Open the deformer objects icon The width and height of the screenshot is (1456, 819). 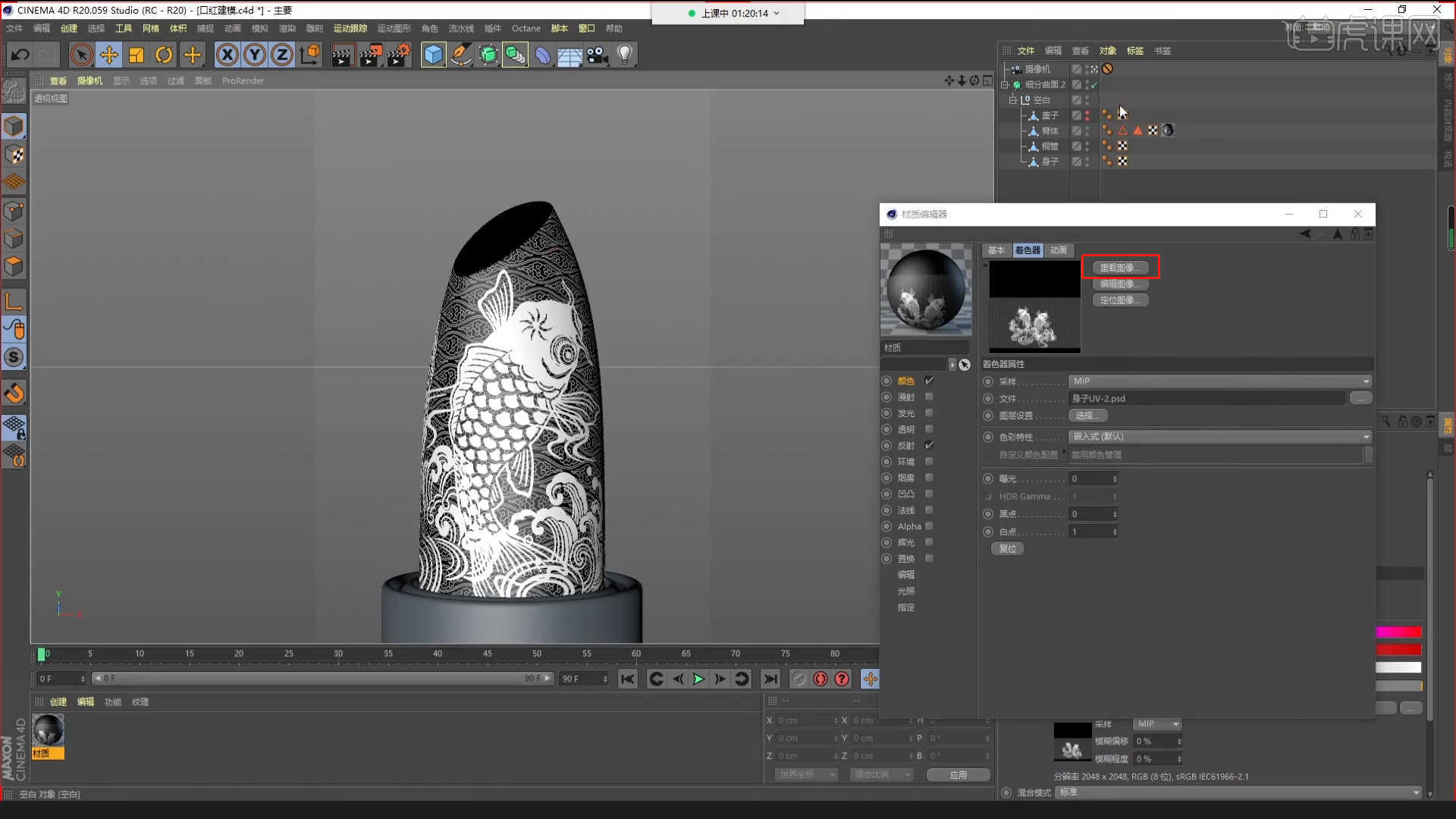coord(543,55)
